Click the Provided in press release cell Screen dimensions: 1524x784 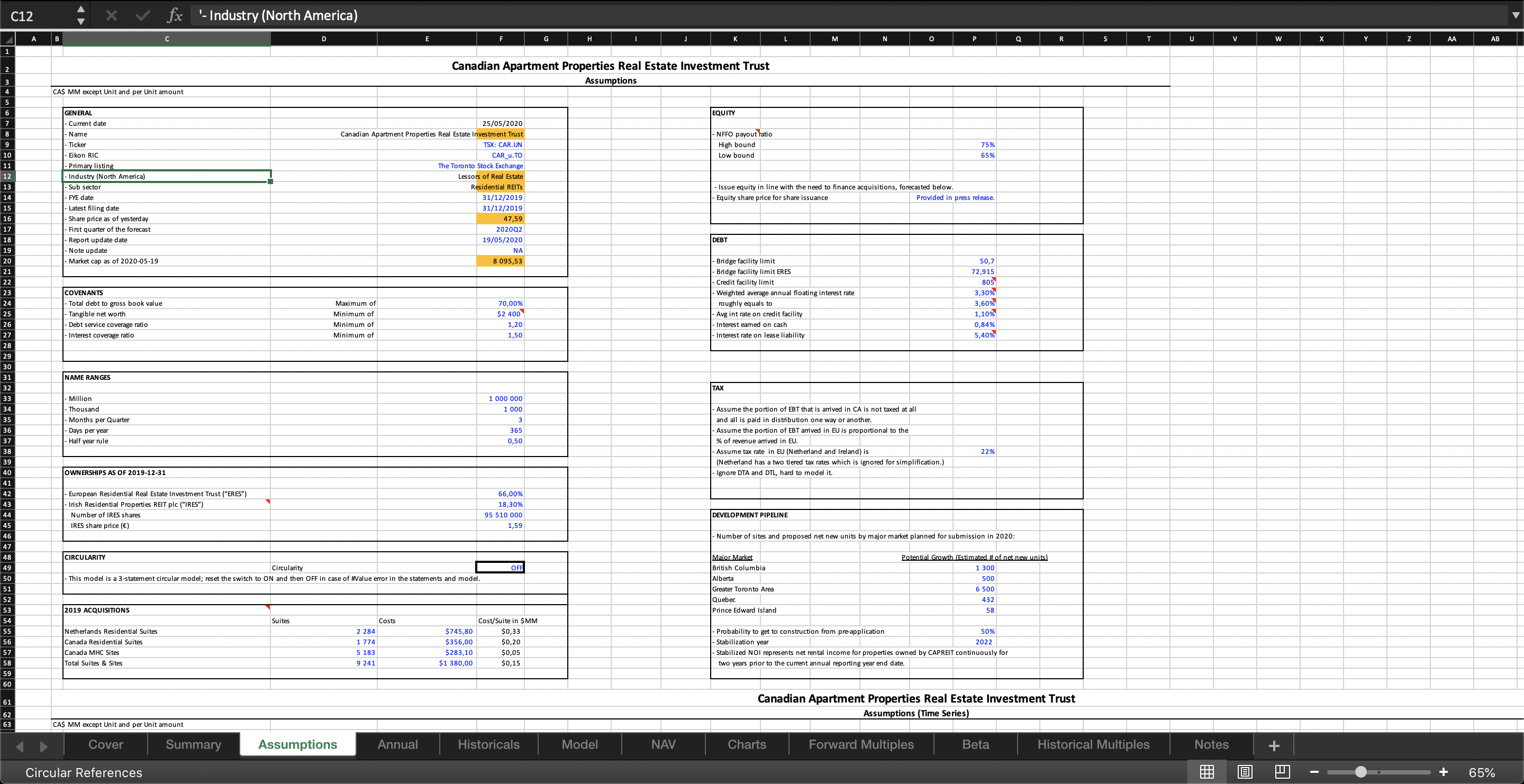[955, 197]
